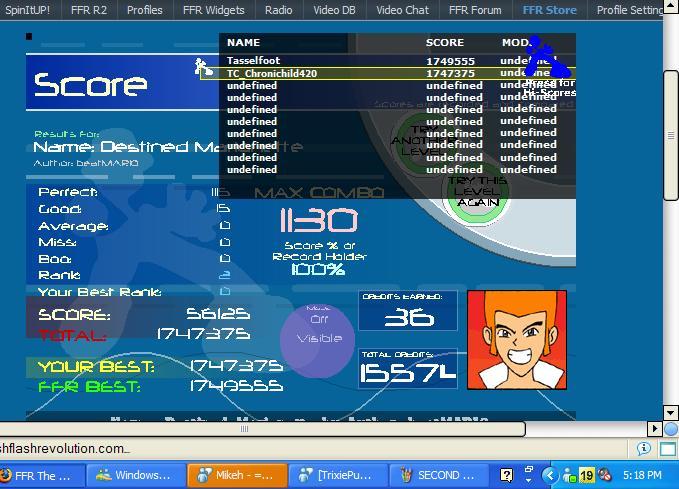Click the orange-haired character avatar

coord(516,340)
